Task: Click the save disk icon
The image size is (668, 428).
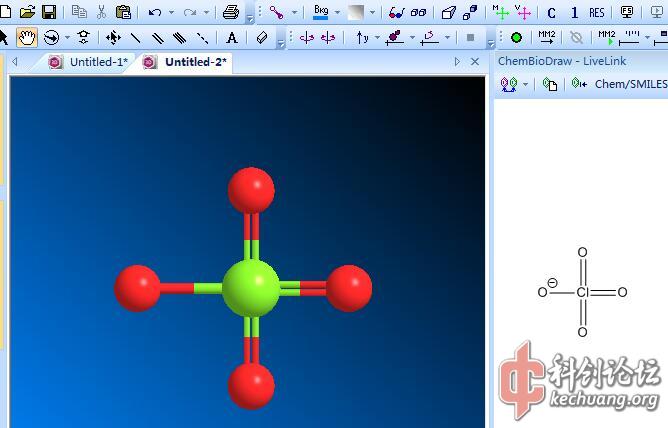Action: pos(48,13)
